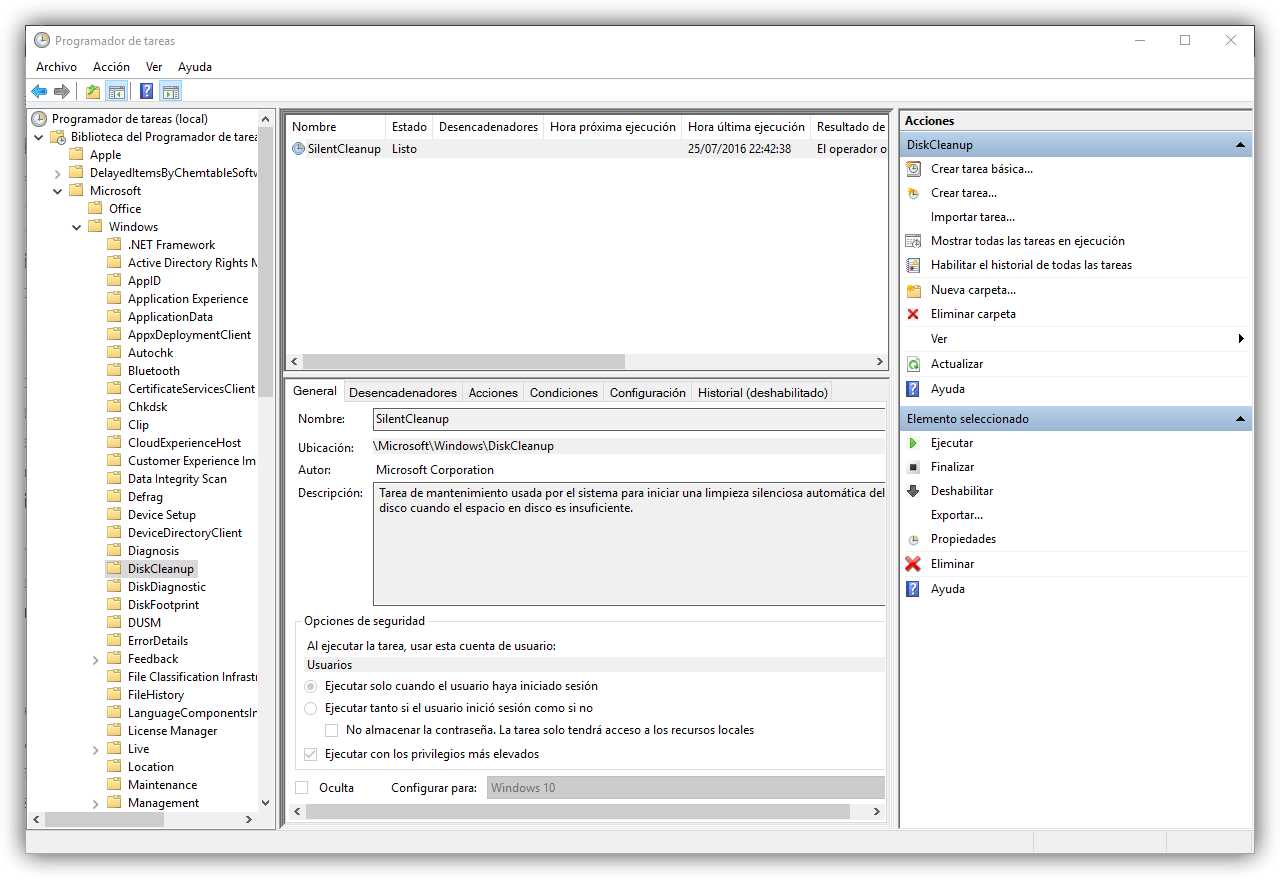
Task: Click Importar tarea... in the actions pane
Action: 973,217
